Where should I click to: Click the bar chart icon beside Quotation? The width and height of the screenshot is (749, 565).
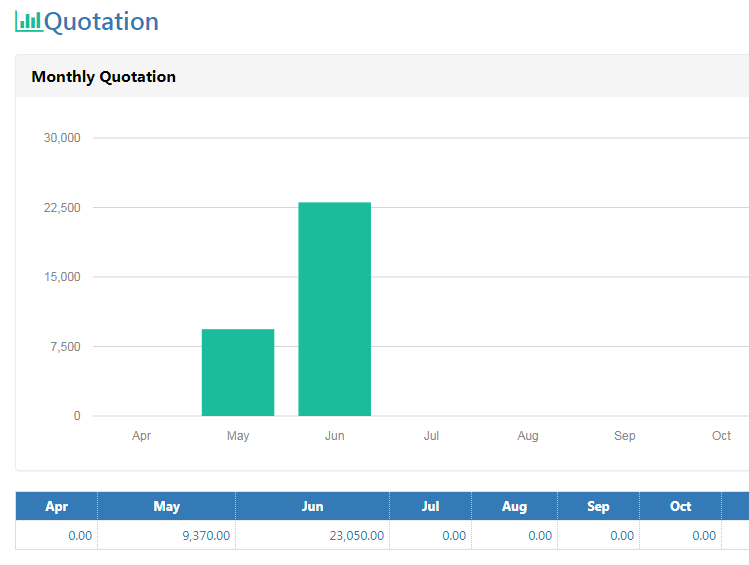[29, 21]
